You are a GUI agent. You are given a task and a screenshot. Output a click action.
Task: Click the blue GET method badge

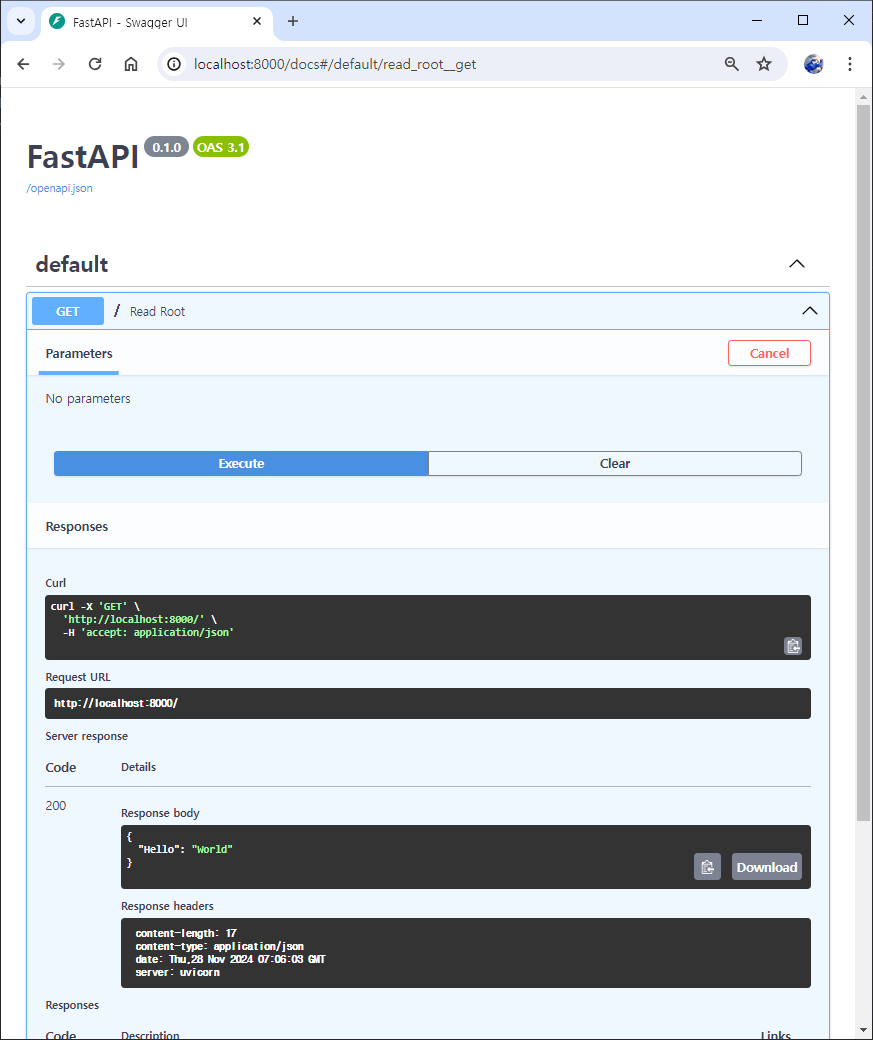click(x=68, y=311)
